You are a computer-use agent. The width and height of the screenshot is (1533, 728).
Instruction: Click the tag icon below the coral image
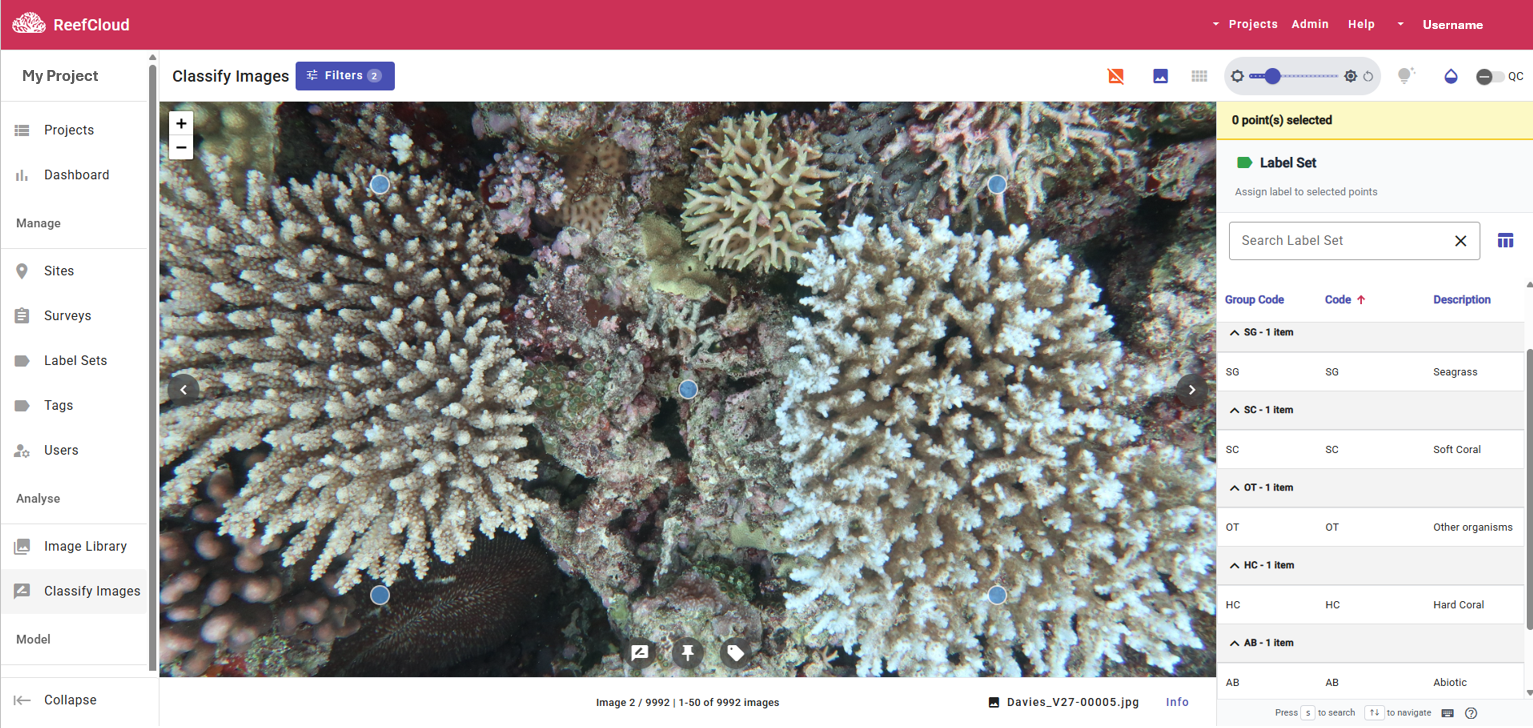(735, 653)
